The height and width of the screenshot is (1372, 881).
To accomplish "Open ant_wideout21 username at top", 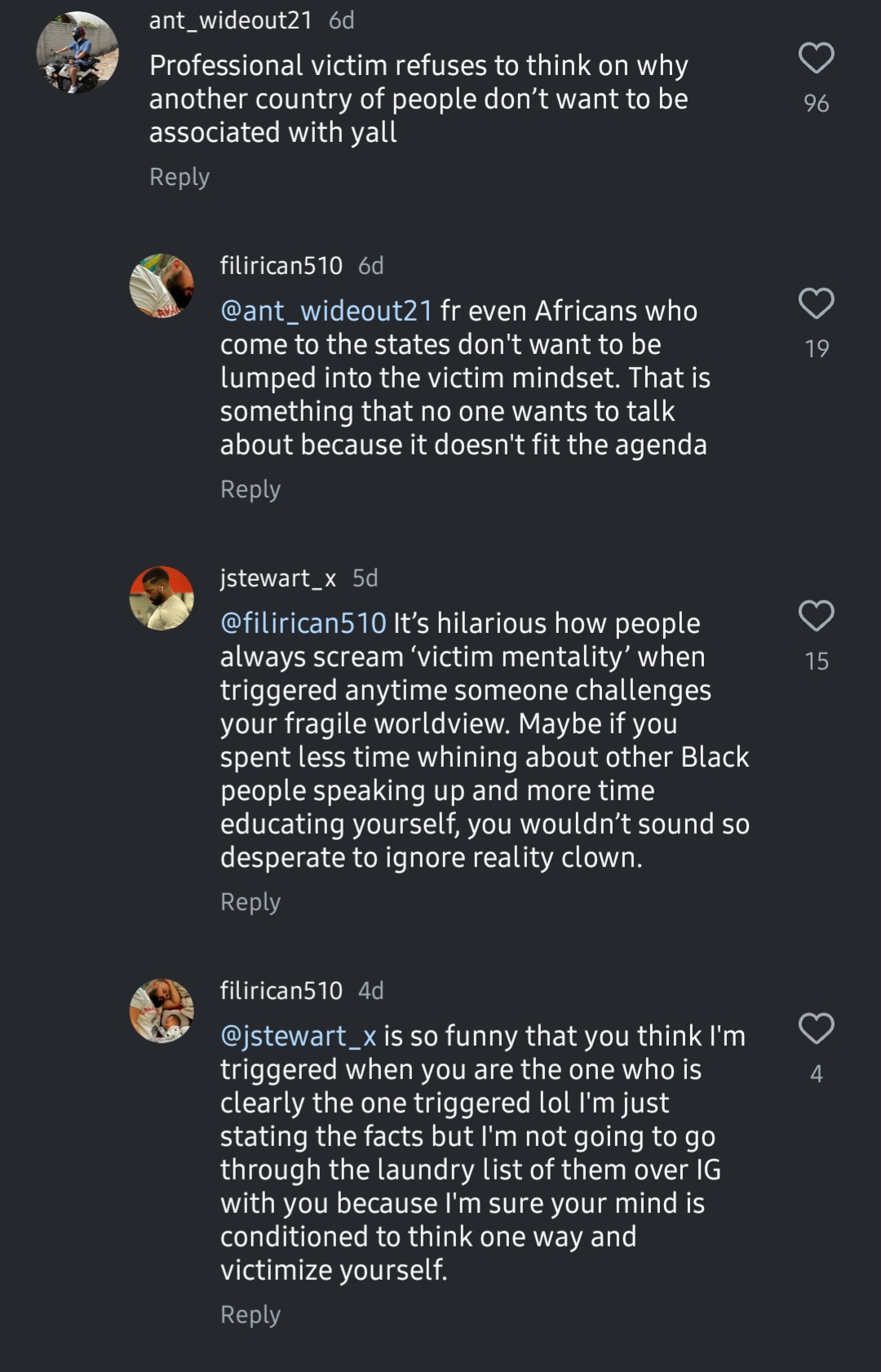I will click(230, 20).
